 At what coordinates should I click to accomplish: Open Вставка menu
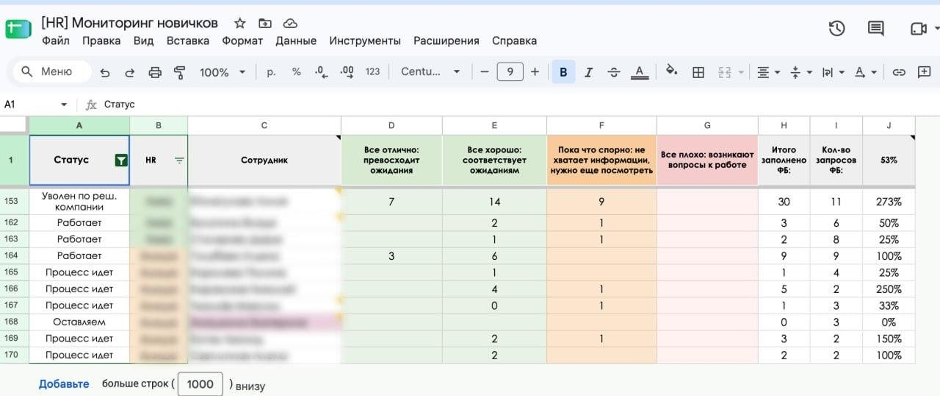[188, 41]
